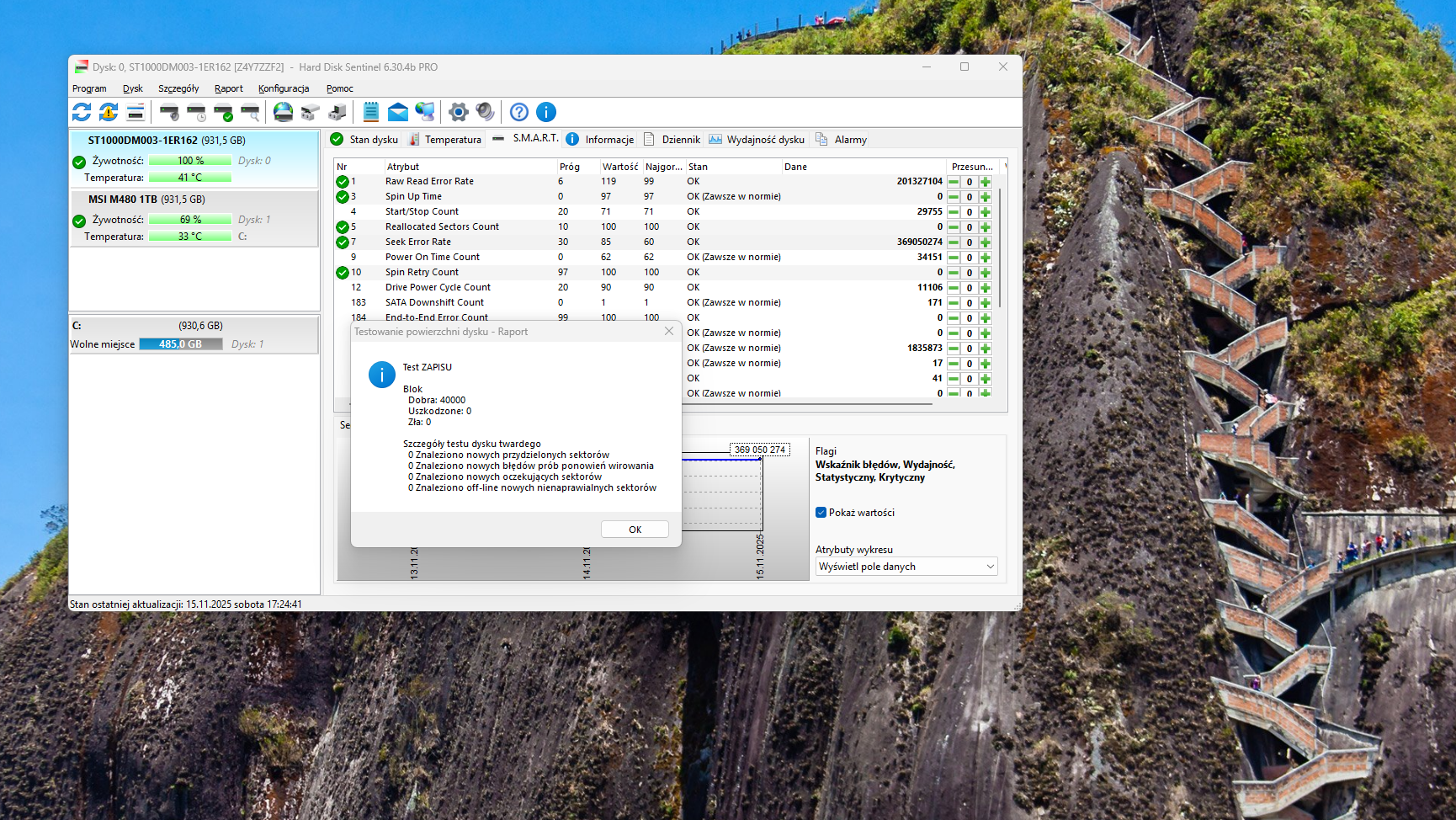Image resolution: width=1456 pixels, height=820 pixels.
Task: Click the refresh icon with warning triangle
Action: (x=109, y=112)
